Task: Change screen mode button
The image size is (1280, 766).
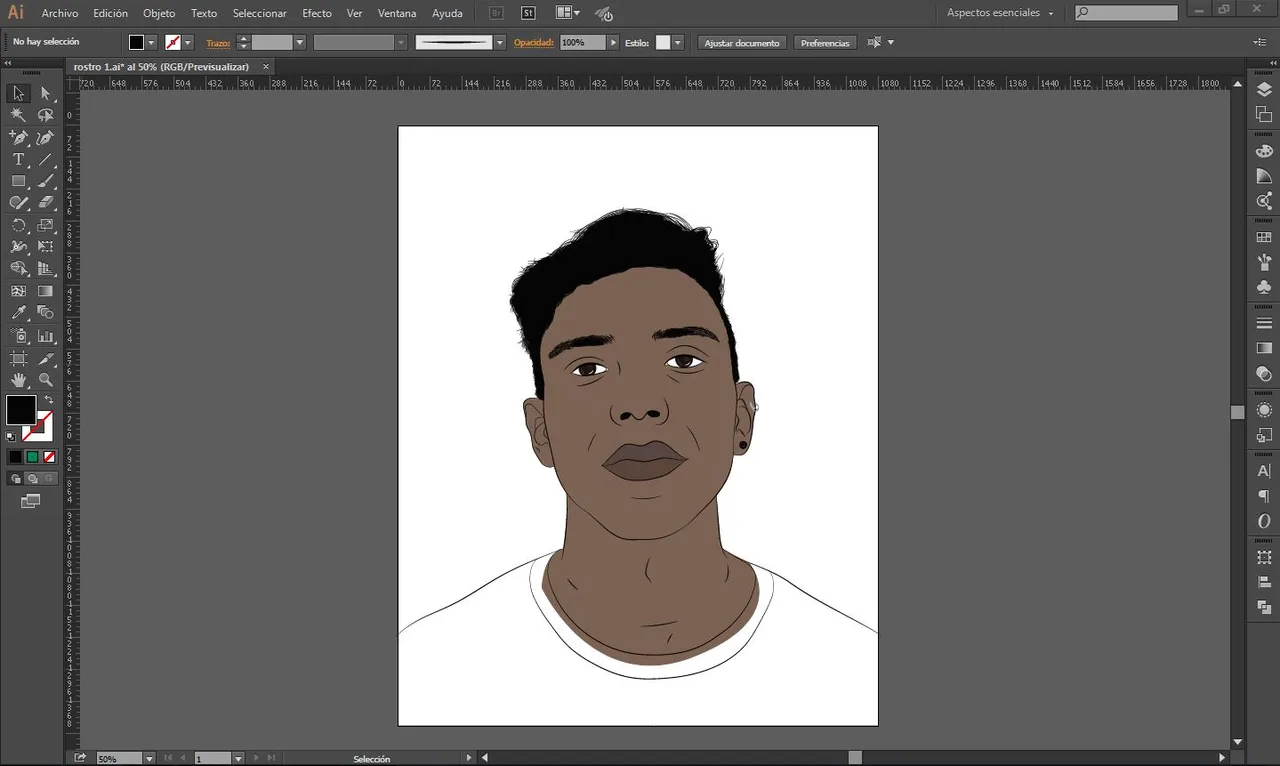Action: pyautogui.click(x=31, y=501)
